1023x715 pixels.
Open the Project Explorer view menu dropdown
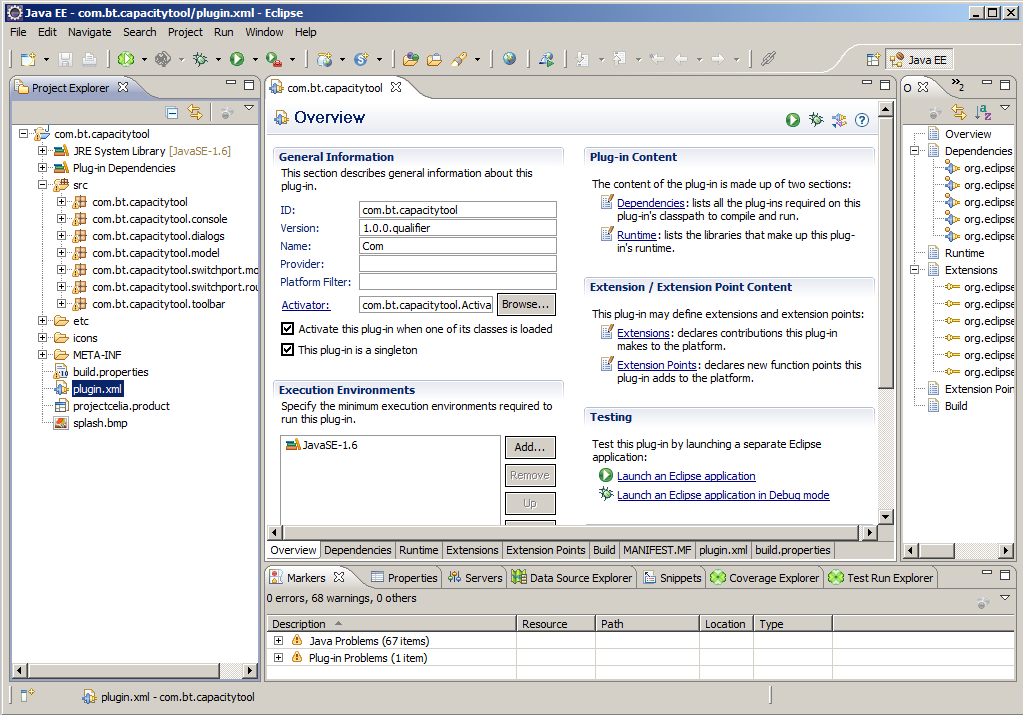coord(249,108)
